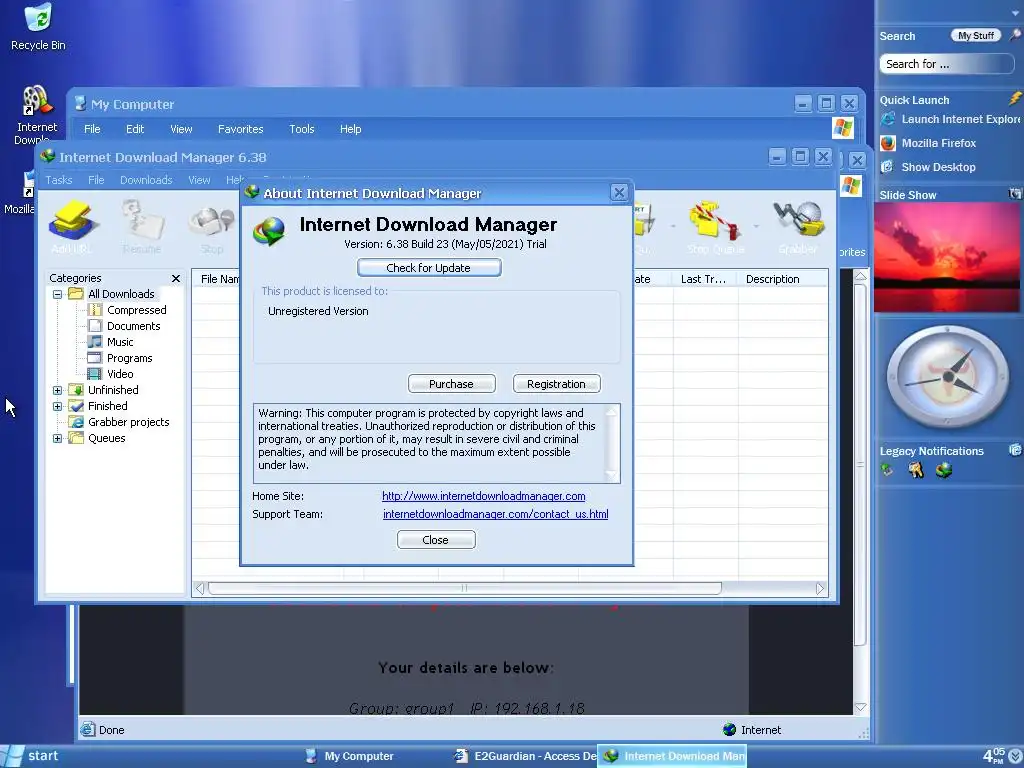This screenshot has width=1024, height=768.
Task: Select the All Downloads folder
Action: [121, 294]
